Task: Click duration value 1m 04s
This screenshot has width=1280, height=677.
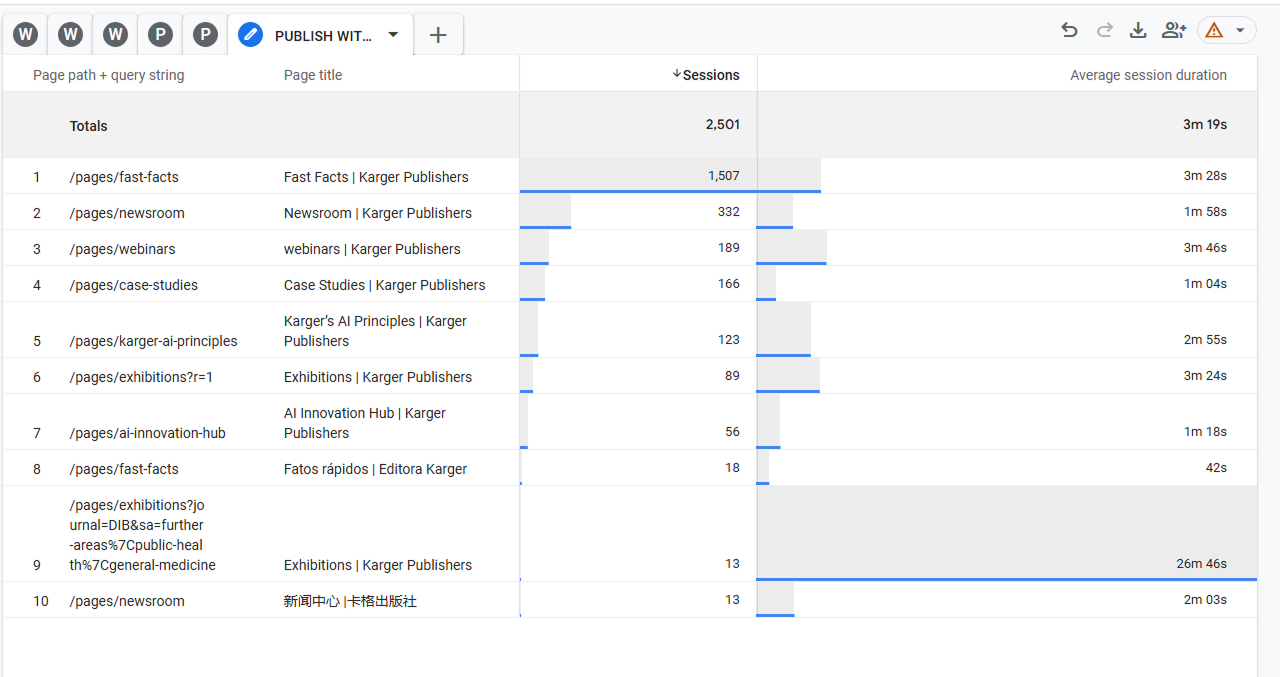Action: (1205, 284)
